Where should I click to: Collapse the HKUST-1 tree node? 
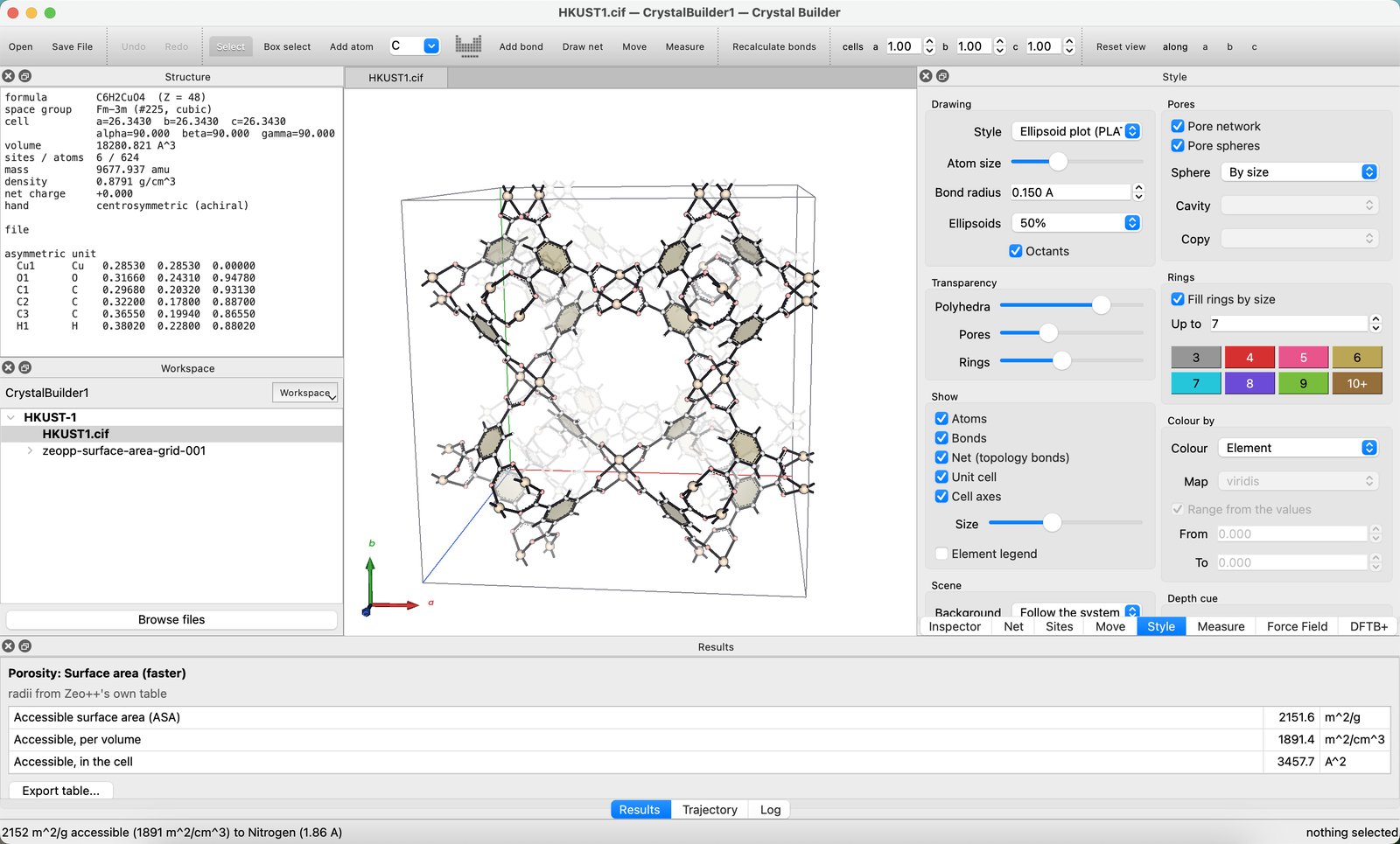pyautogui.click(x=10, y=417)
